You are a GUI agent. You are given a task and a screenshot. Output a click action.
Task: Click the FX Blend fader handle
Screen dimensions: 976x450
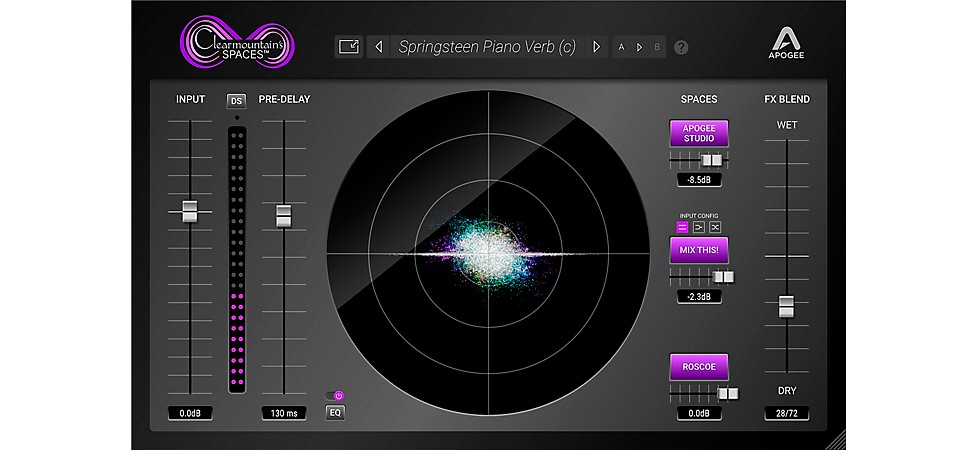[787, 306]
